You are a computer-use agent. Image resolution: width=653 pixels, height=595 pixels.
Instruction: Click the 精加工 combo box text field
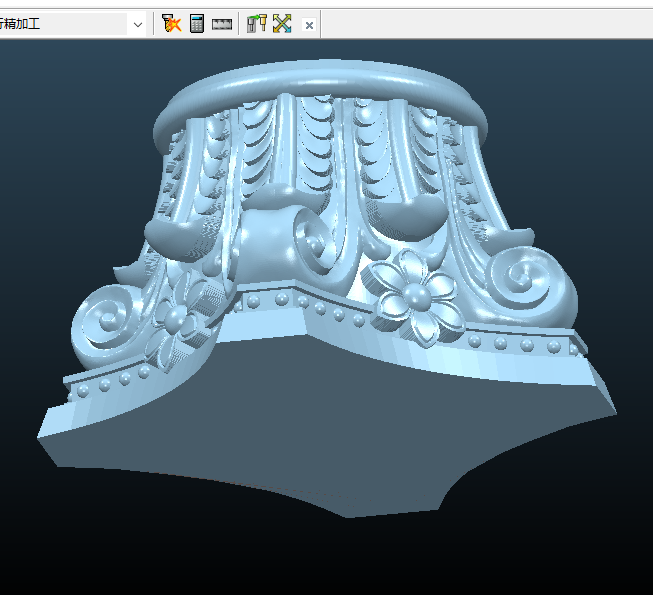(x=60, y=24)
